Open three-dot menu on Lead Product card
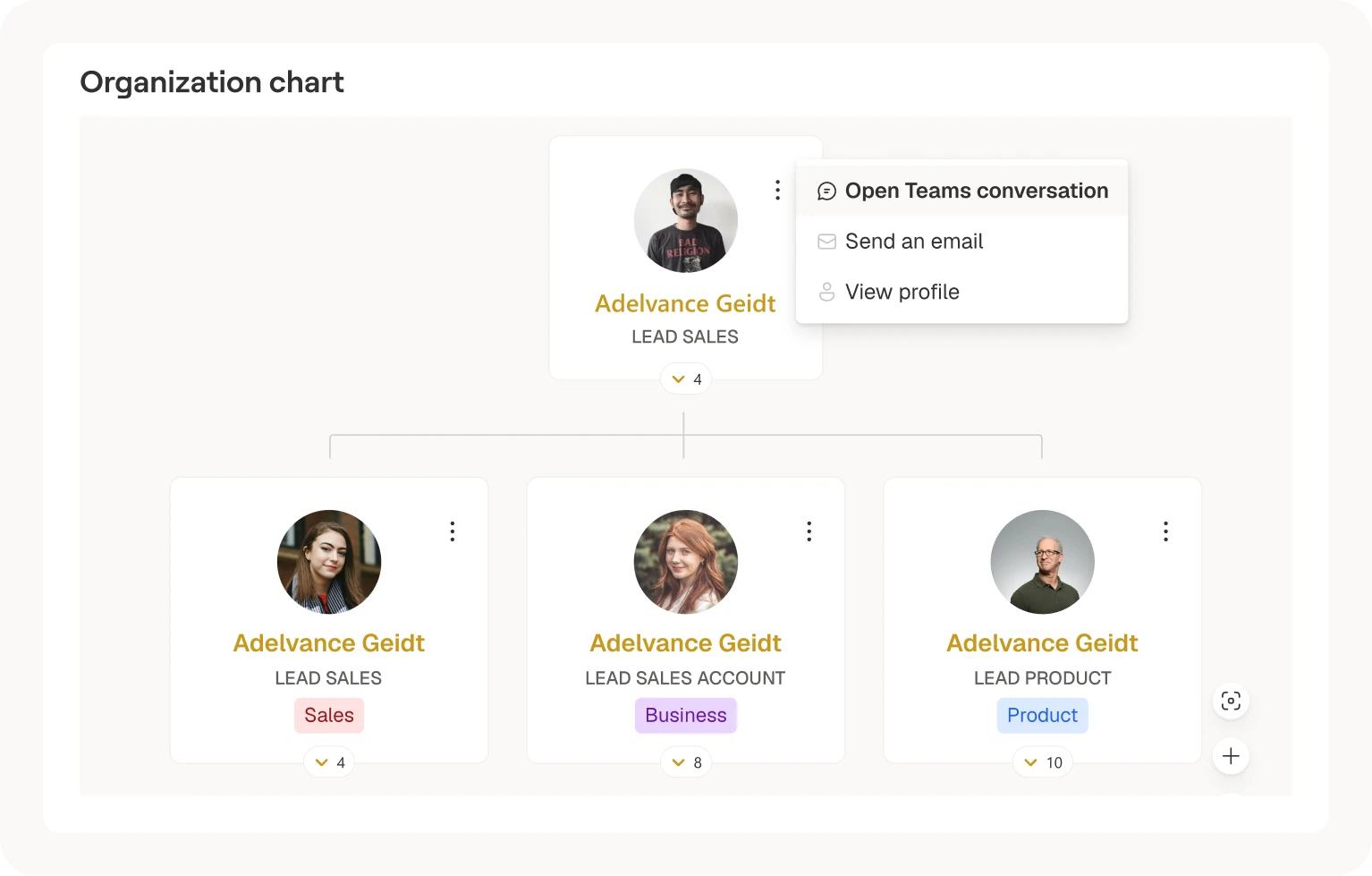 click(1165, 532)
